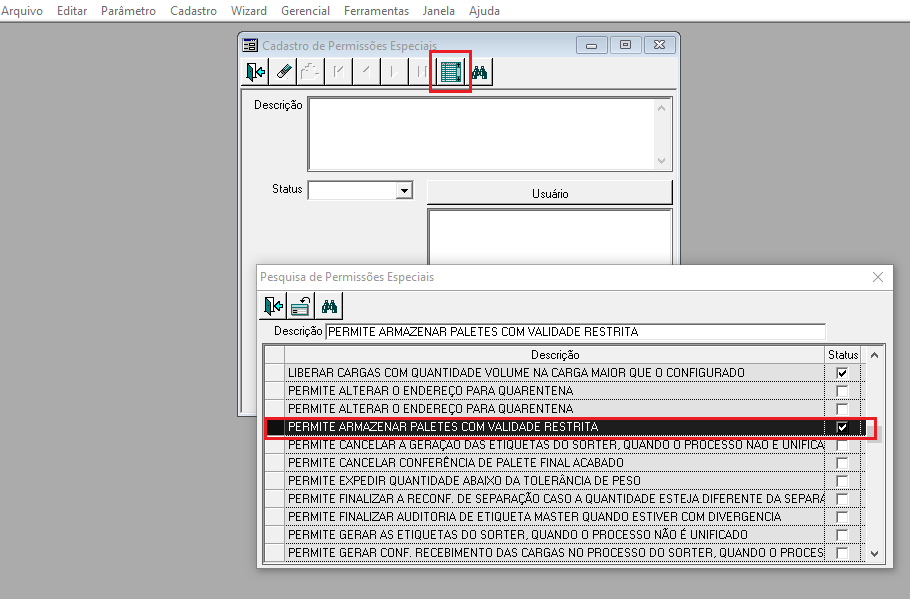Screen dimensions: 910x599
Task: Go to next record in Cadastro toolbar
Action: click(x=394, y=72)
